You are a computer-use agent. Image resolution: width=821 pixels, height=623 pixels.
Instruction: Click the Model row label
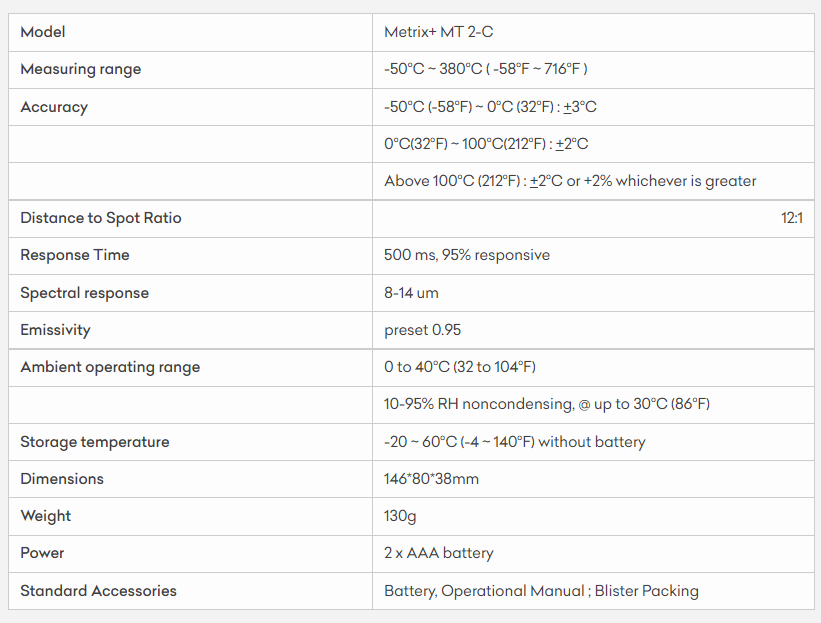click(x=43, y=32)
